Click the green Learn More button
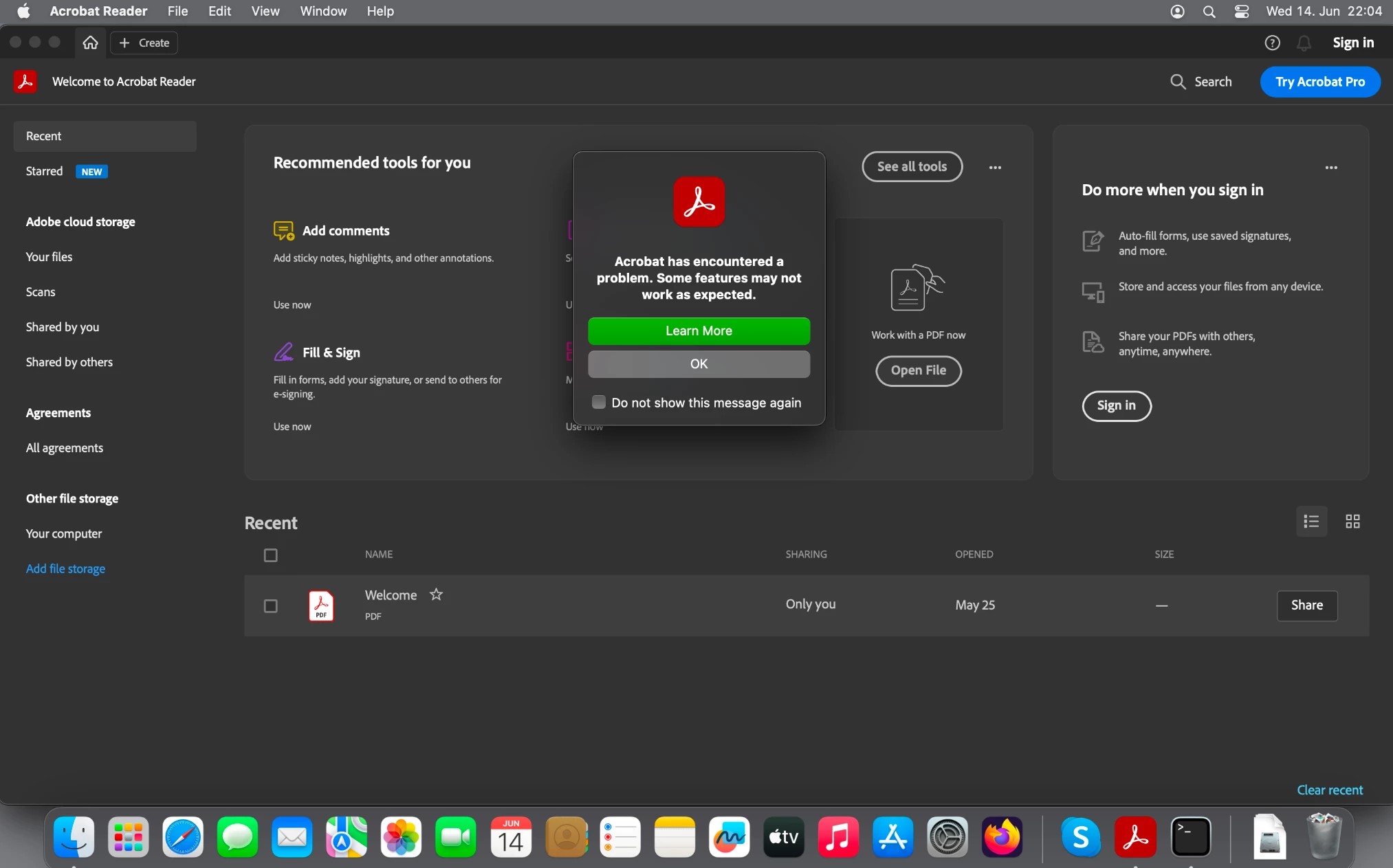This screenshot has width=1393, height=868. 699,331
